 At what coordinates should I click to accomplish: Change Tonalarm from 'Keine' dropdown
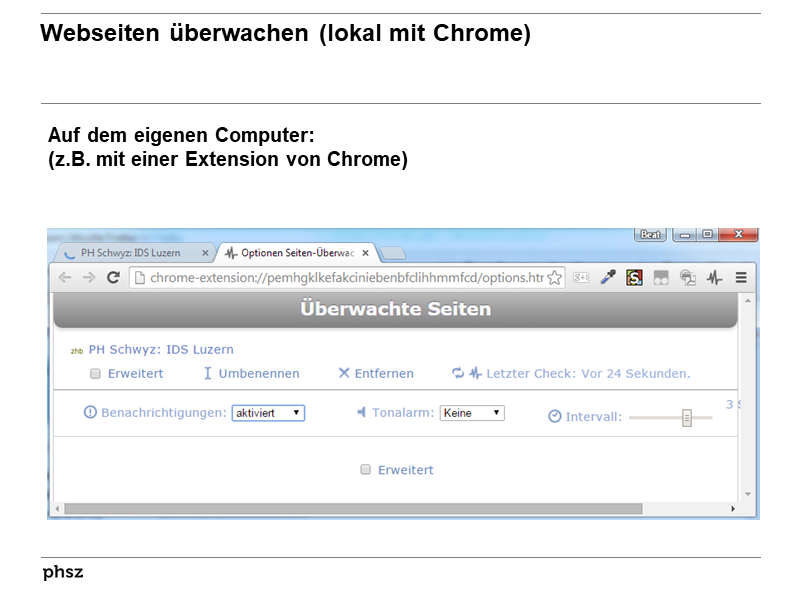[x=471, y=412]
